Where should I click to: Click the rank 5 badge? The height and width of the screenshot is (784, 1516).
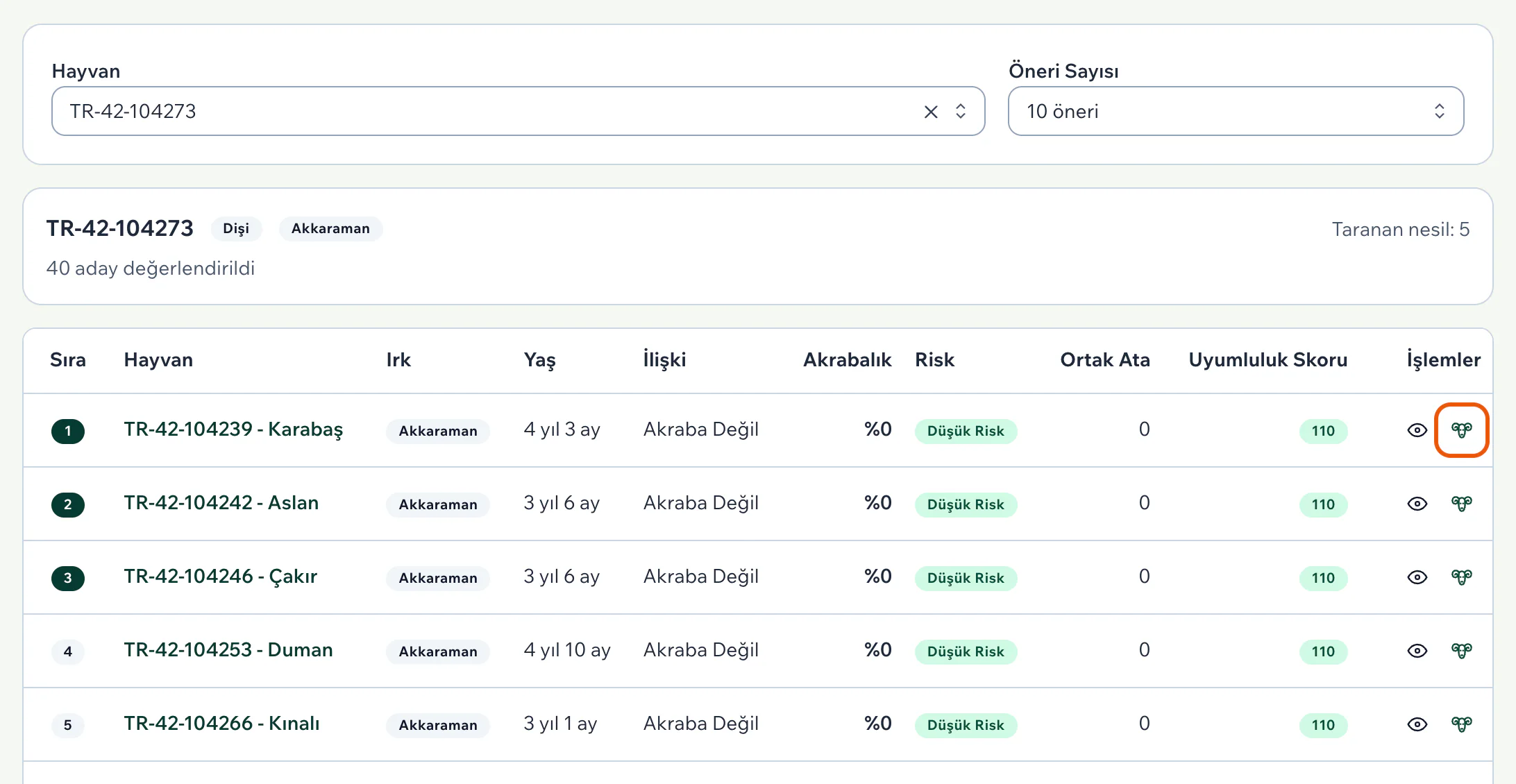68,725
